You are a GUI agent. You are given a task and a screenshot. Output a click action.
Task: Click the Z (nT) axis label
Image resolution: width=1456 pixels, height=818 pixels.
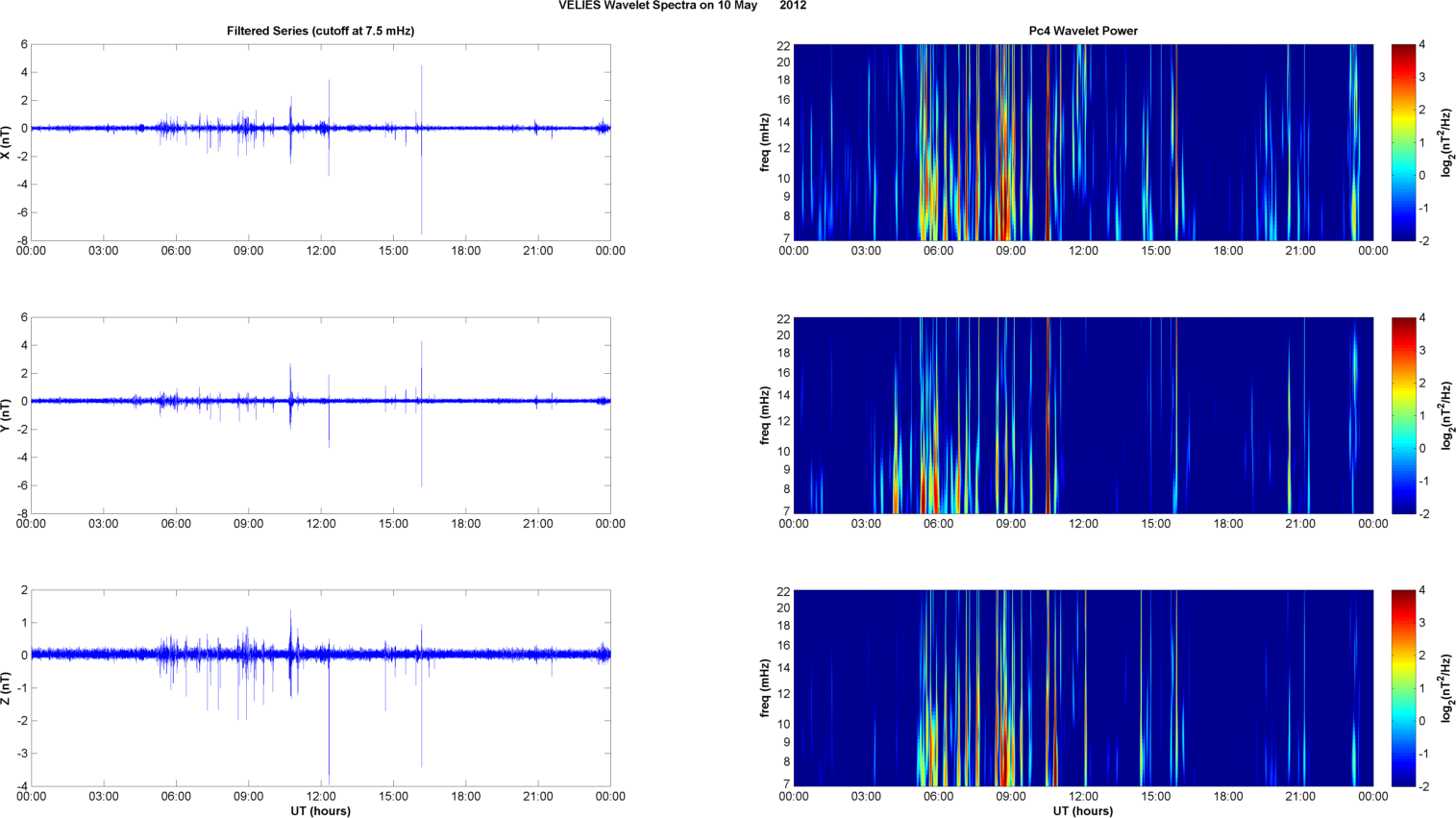click(x=6, y=688)
